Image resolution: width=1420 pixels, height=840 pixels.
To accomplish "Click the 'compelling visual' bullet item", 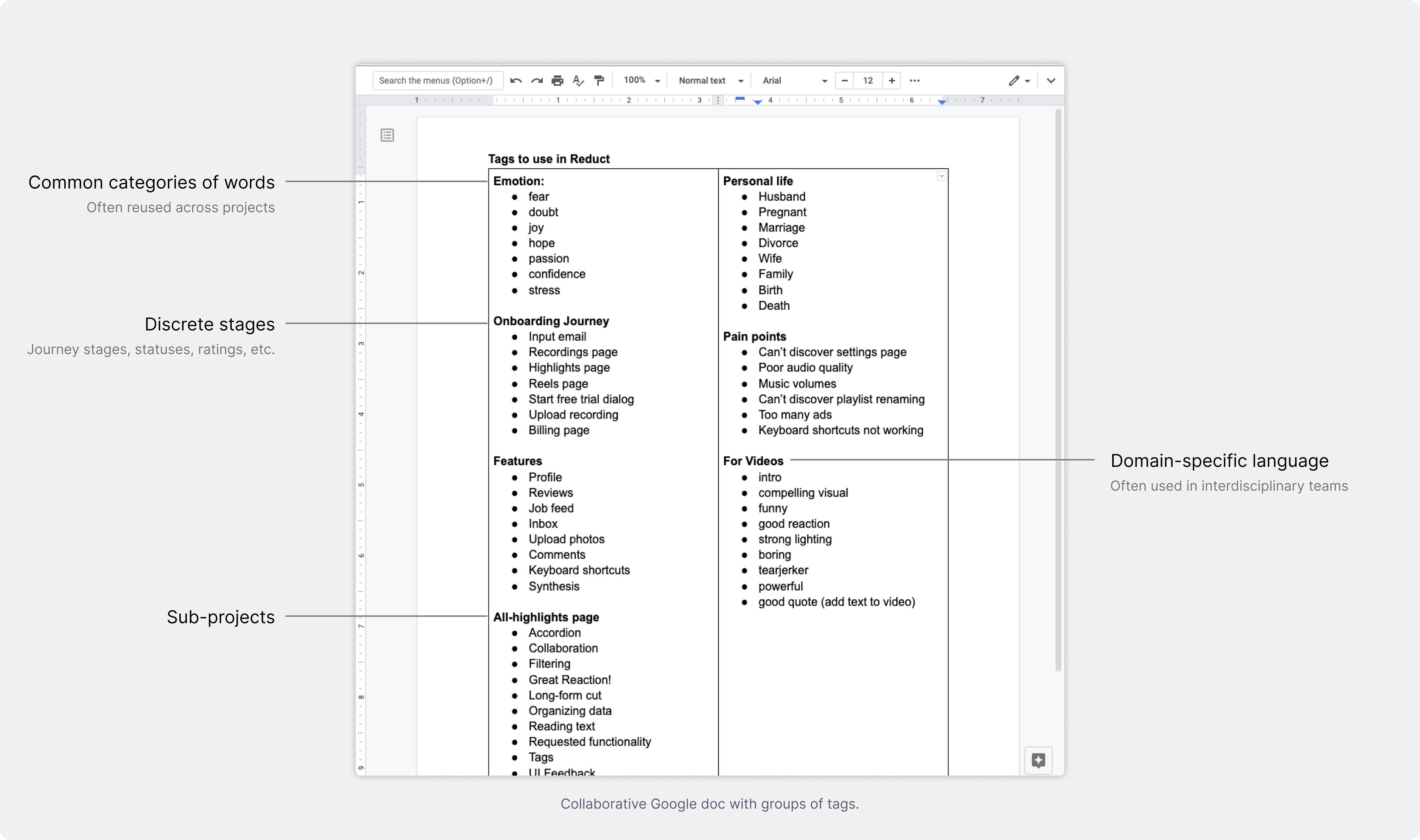I will (803, 493).
